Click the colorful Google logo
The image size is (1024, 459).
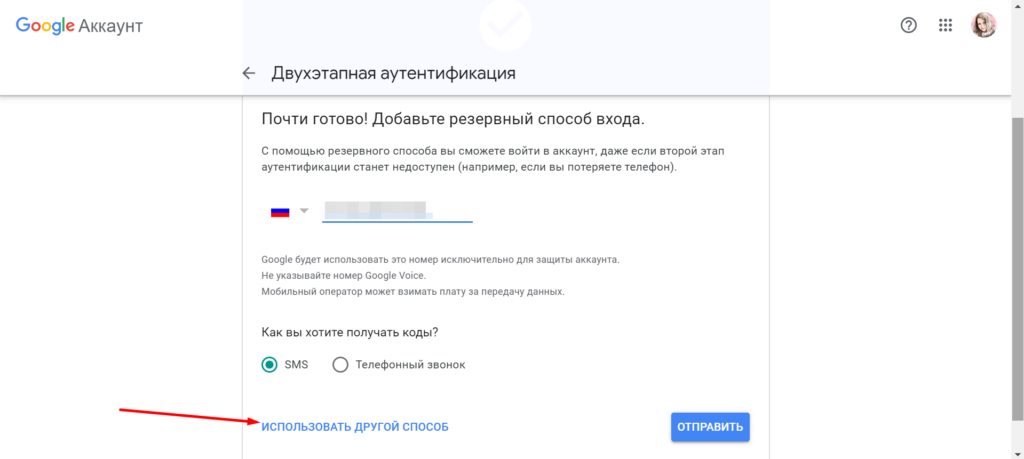point(45,26)
